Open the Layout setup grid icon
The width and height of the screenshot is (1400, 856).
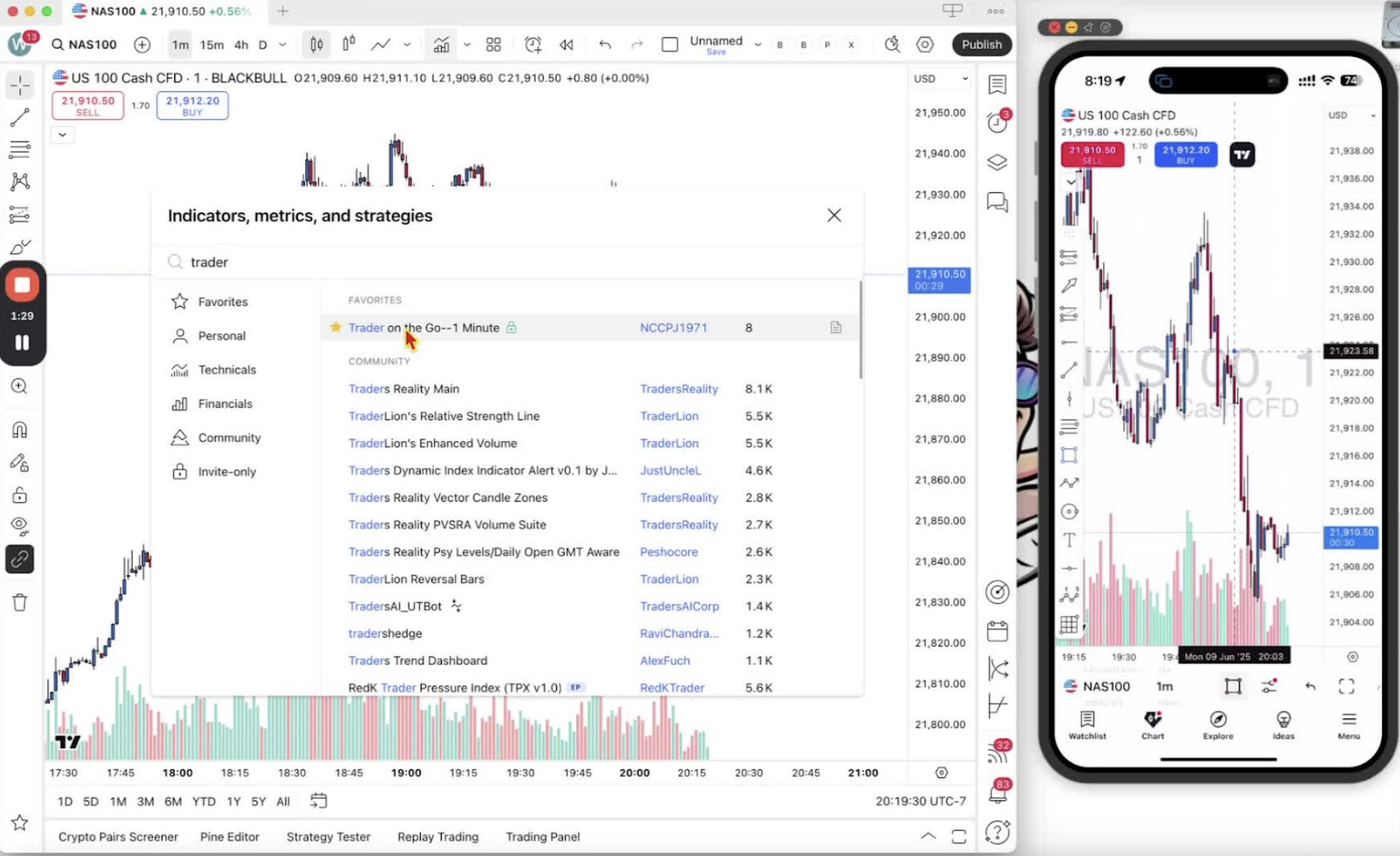coord(493,44)
